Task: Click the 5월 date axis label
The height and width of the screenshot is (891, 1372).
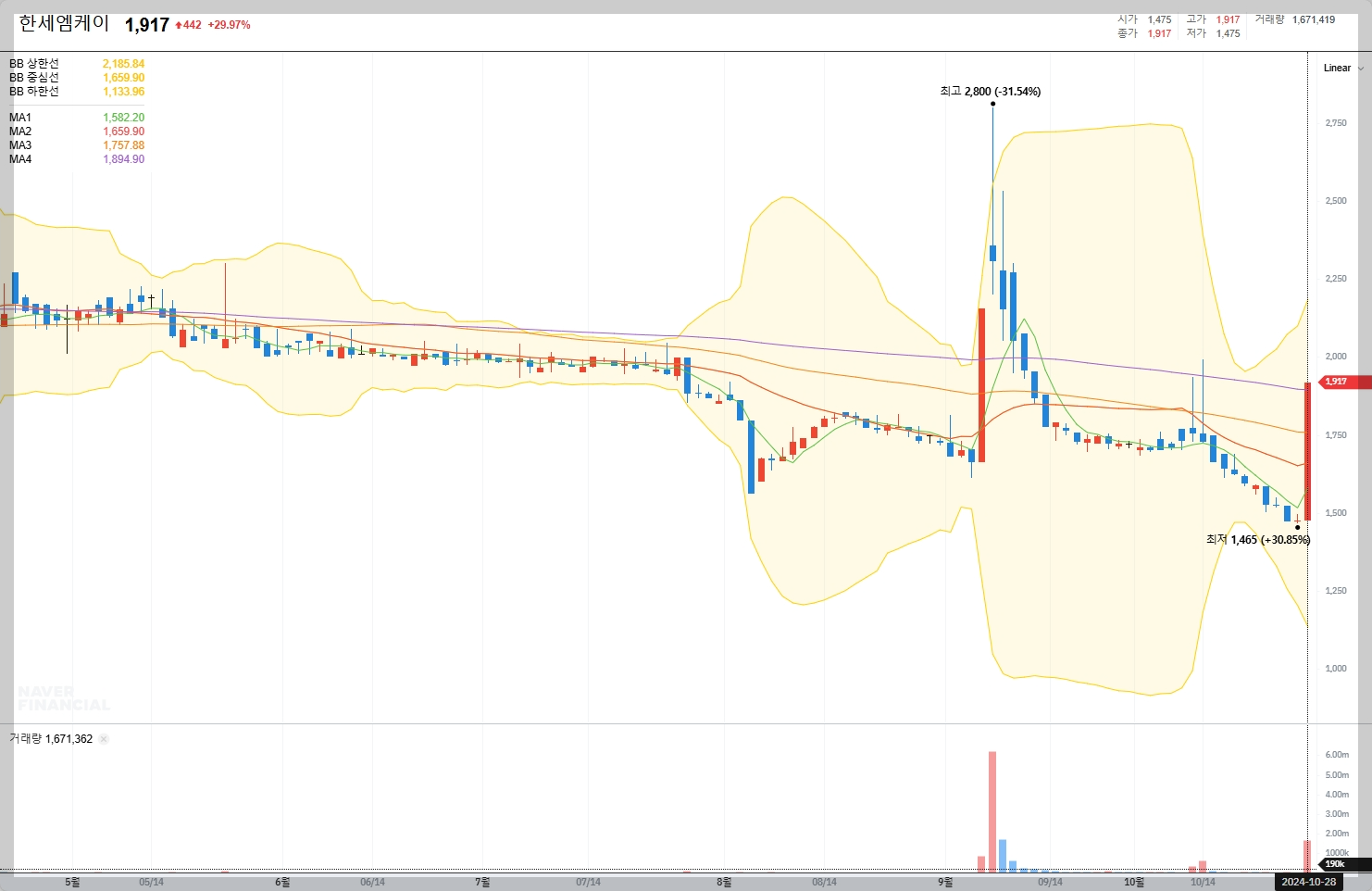Action: tap(72, 883)
